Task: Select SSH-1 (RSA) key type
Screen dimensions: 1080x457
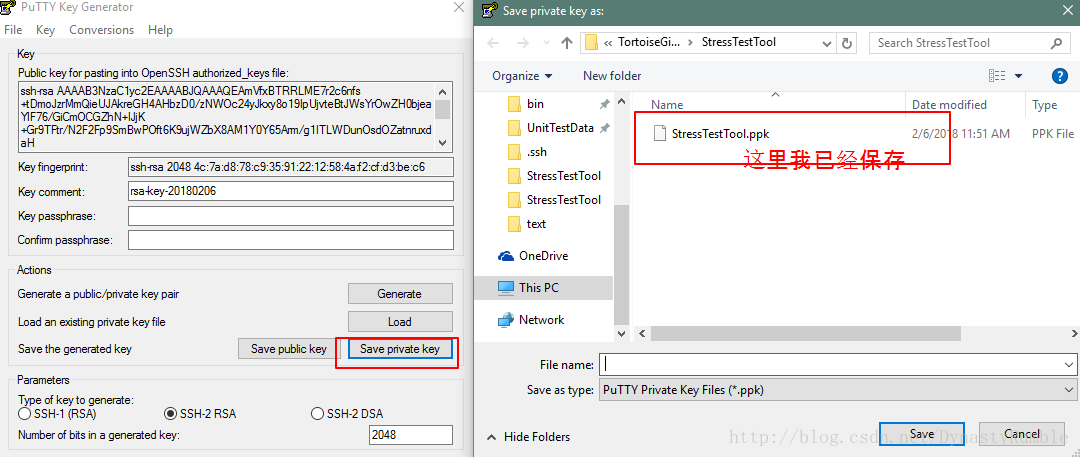Action: point(57,414)
